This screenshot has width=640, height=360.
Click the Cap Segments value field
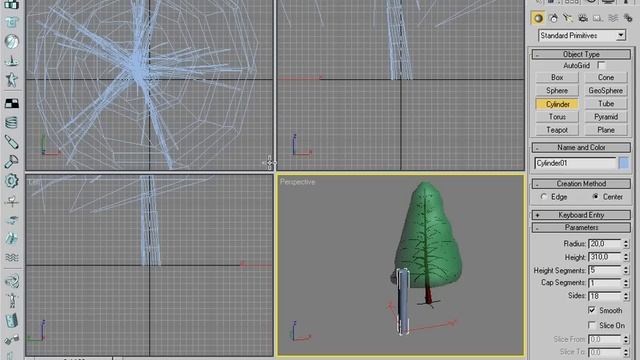click(605, 283)
